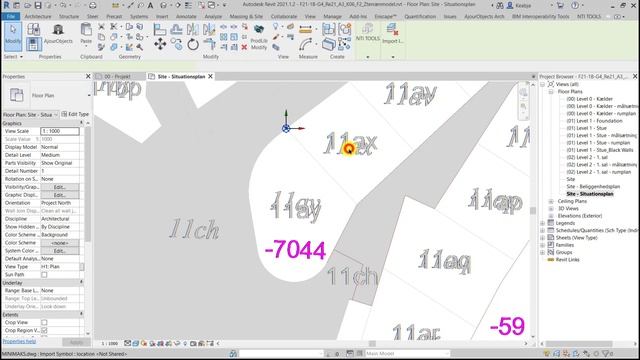The height and width of the screenshot is (360, 640).
Task: Click Edit for Visibility/Graphics Overrides
Action: pyautogui.click(x=60, y=187)
